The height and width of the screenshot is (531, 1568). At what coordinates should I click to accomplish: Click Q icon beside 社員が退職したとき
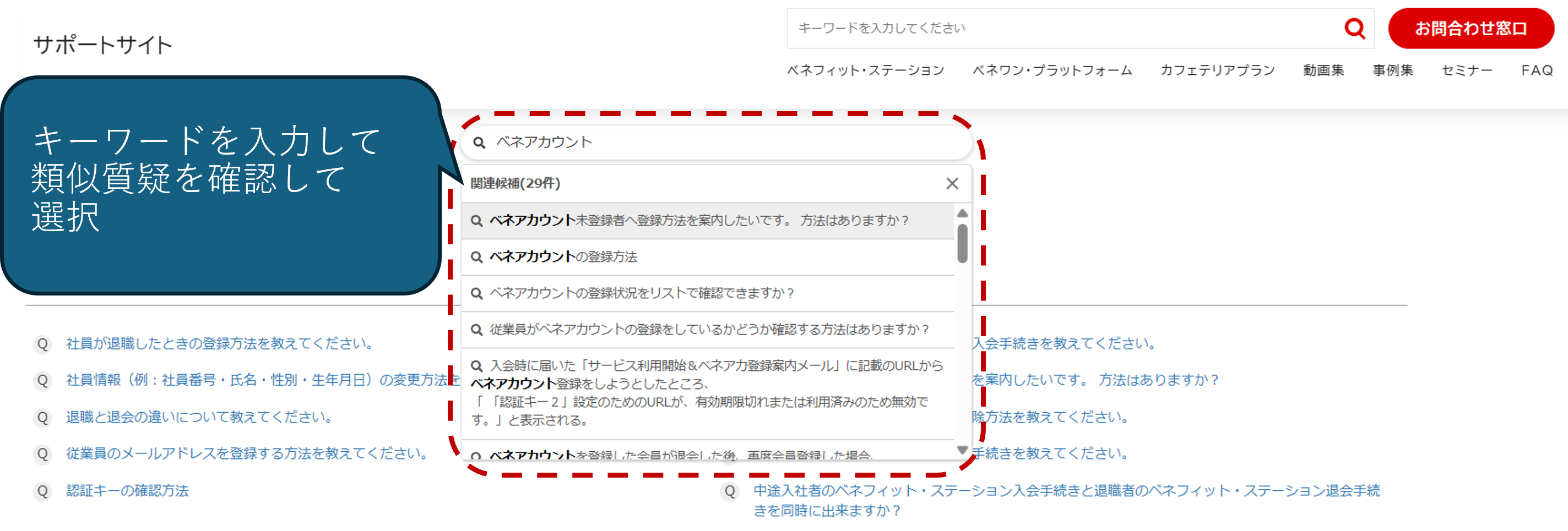(x=42, y=344)
